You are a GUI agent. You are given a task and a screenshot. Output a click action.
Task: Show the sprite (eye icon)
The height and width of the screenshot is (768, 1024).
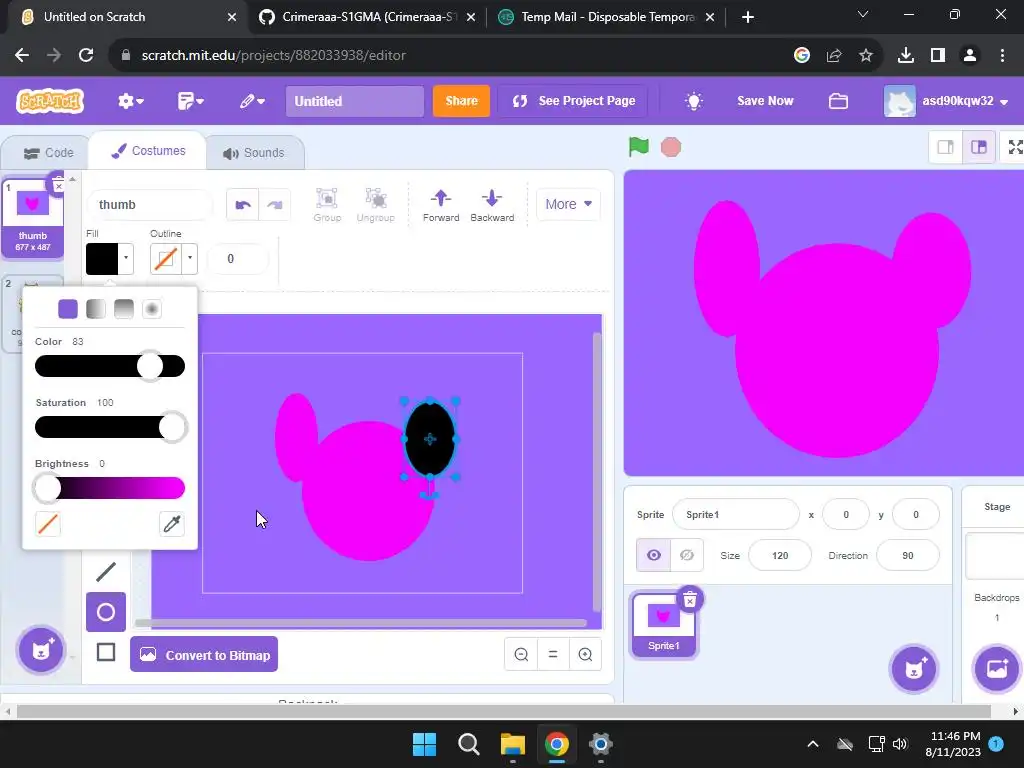[654, 555]
